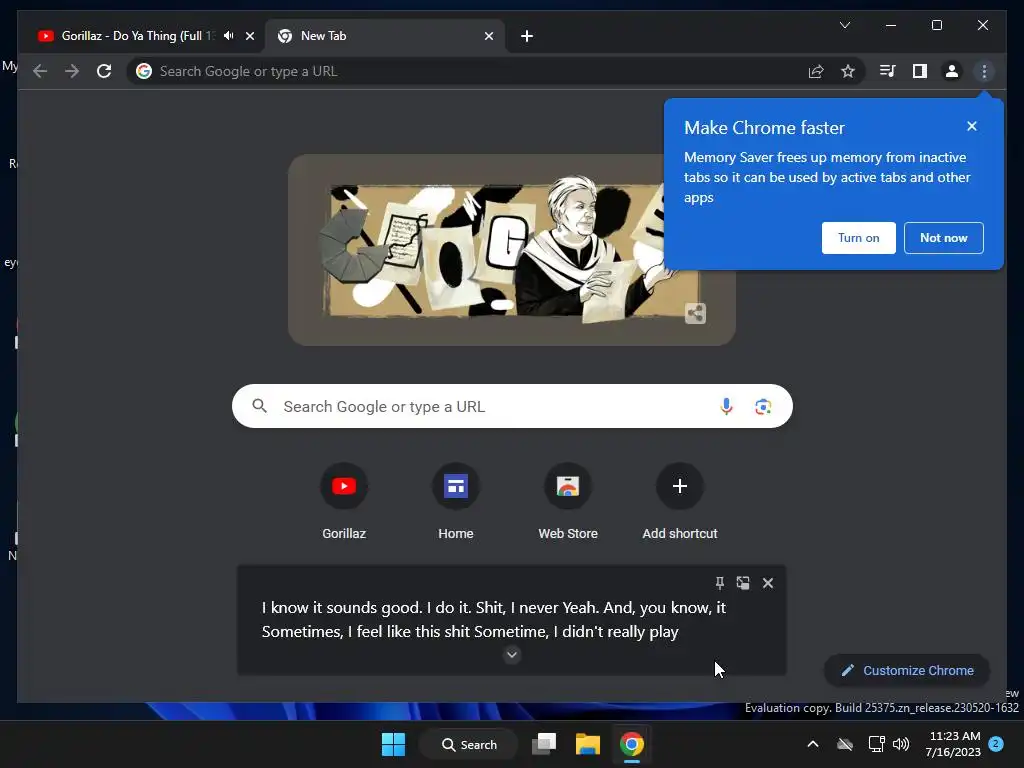Image resolution: width=1024 pixels, height=768 pixels.
Task: Open Task View on taskbar
Action: click(x=543, y=744)
